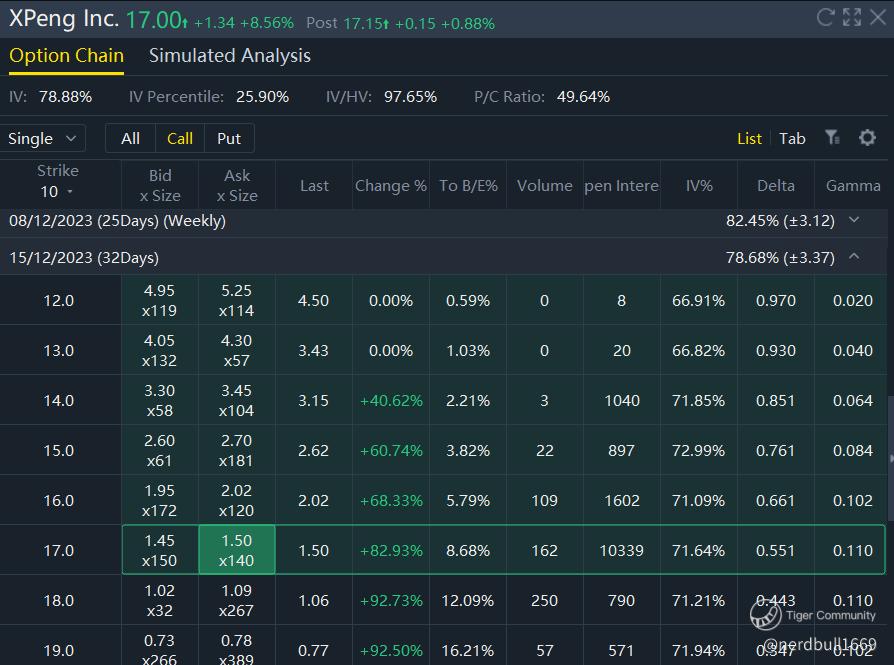Switch to the Option Chain tab
Image resolution: width=894 pixels, height=665 pixels.
[66, 55]
